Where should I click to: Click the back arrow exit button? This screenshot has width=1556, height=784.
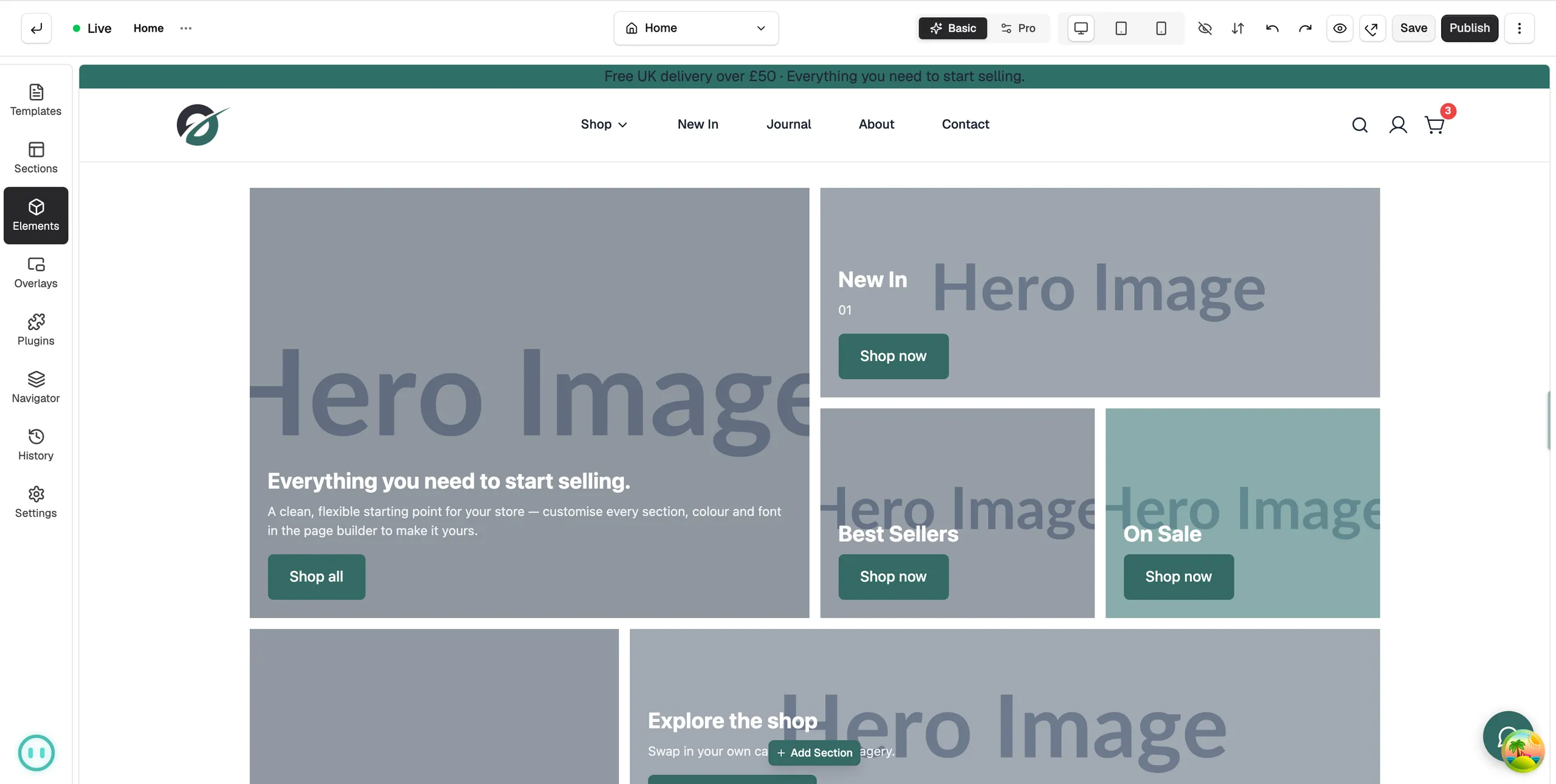36,28
